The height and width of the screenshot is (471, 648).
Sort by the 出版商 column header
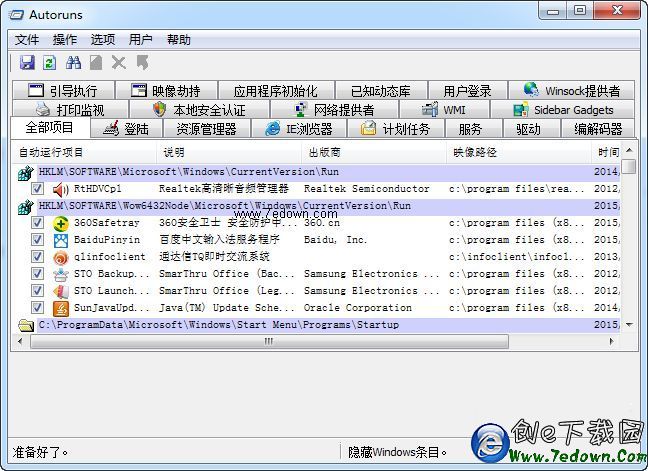click(x=324, y=153)
